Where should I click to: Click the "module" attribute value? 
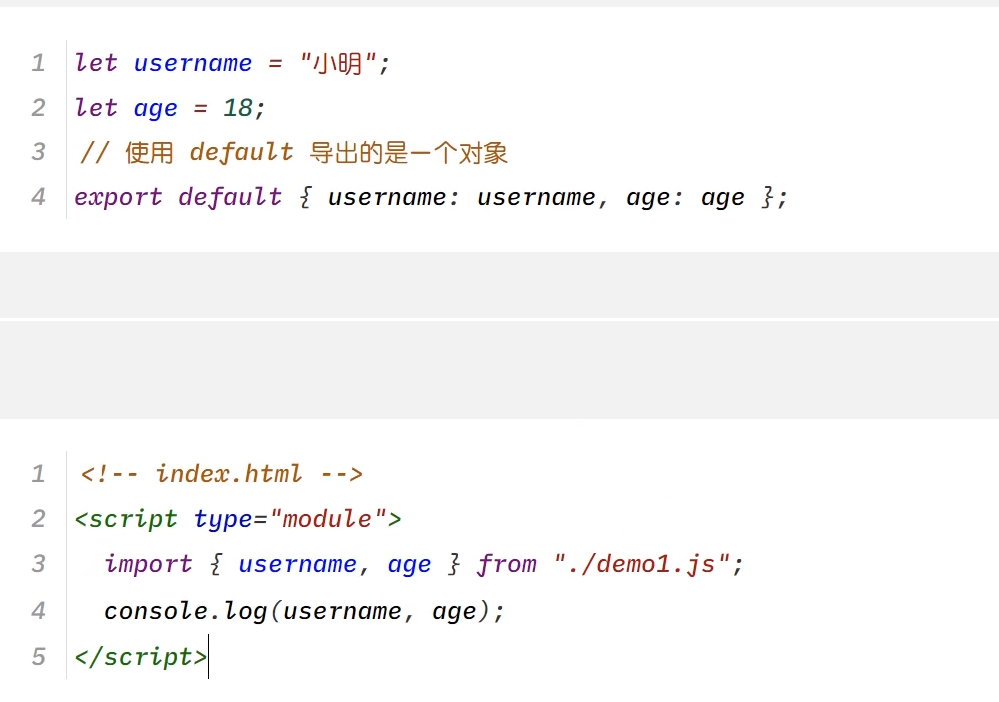(x=328, y=519)
